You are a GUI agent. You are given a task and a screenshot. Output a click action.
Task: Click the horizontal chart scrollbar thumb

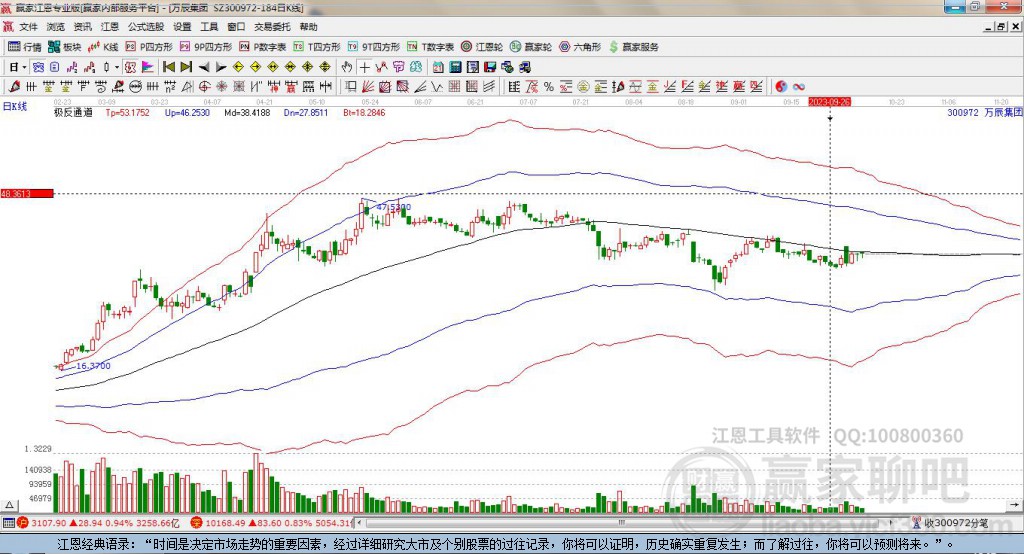coord(622,523)
